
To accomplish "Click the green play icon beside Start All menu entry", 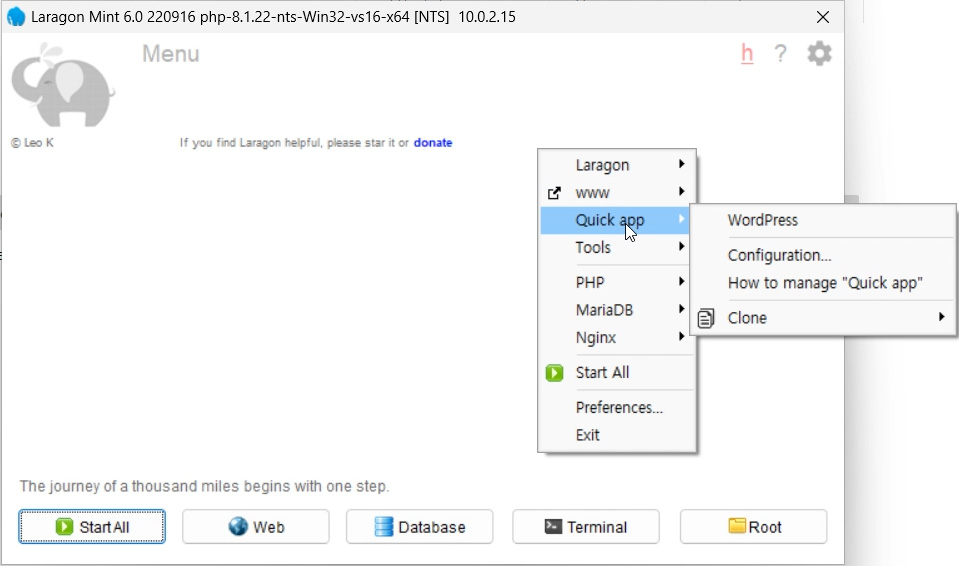I will 554,373.
